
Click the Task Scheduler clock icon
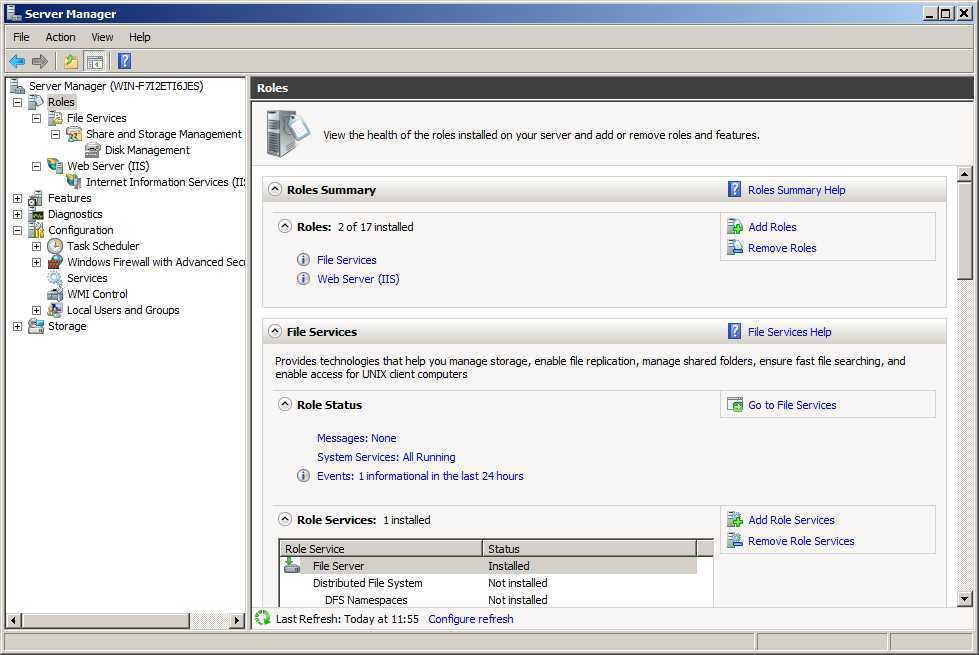56,246
